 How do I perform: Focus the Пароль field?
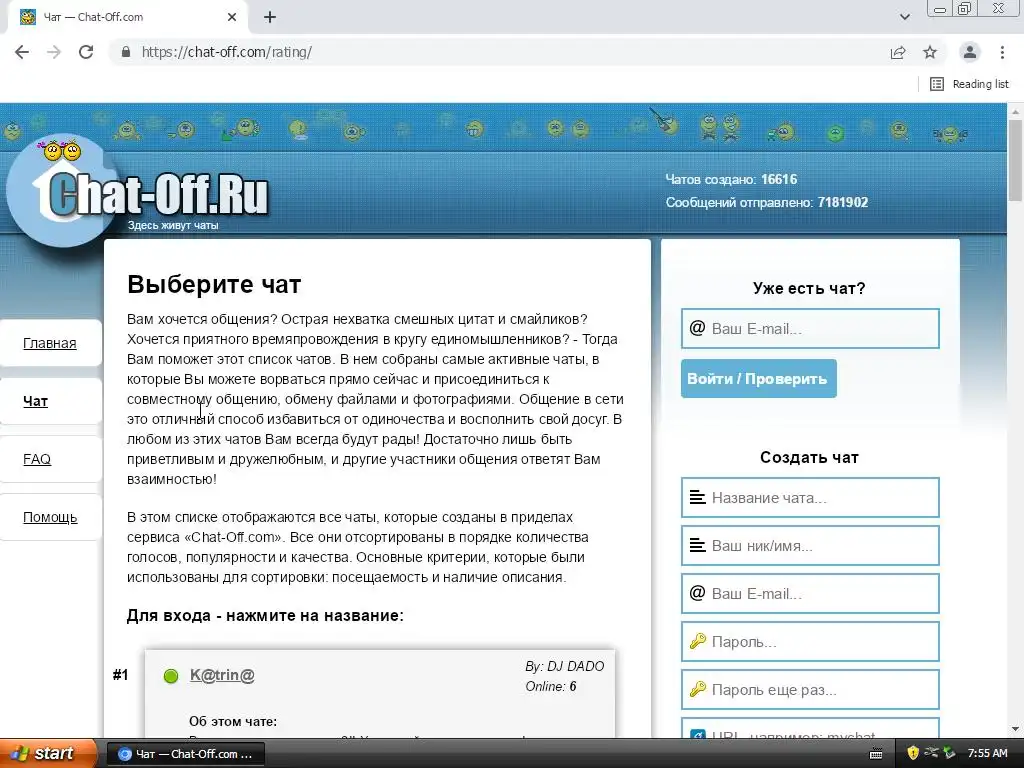click(x=810, y=641)
